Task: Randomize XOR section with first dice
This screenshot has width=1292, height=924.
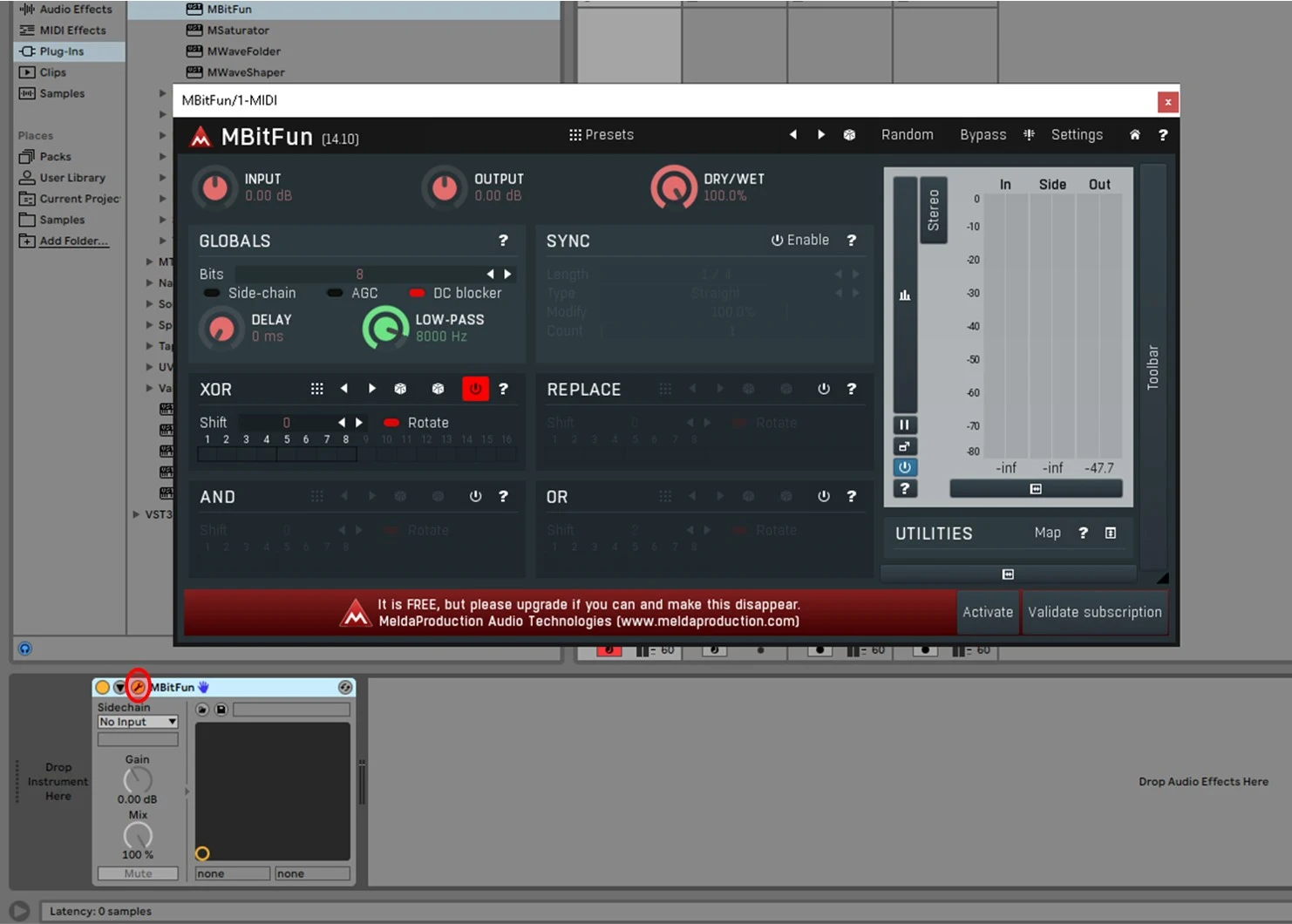Action: pos(400,389)
